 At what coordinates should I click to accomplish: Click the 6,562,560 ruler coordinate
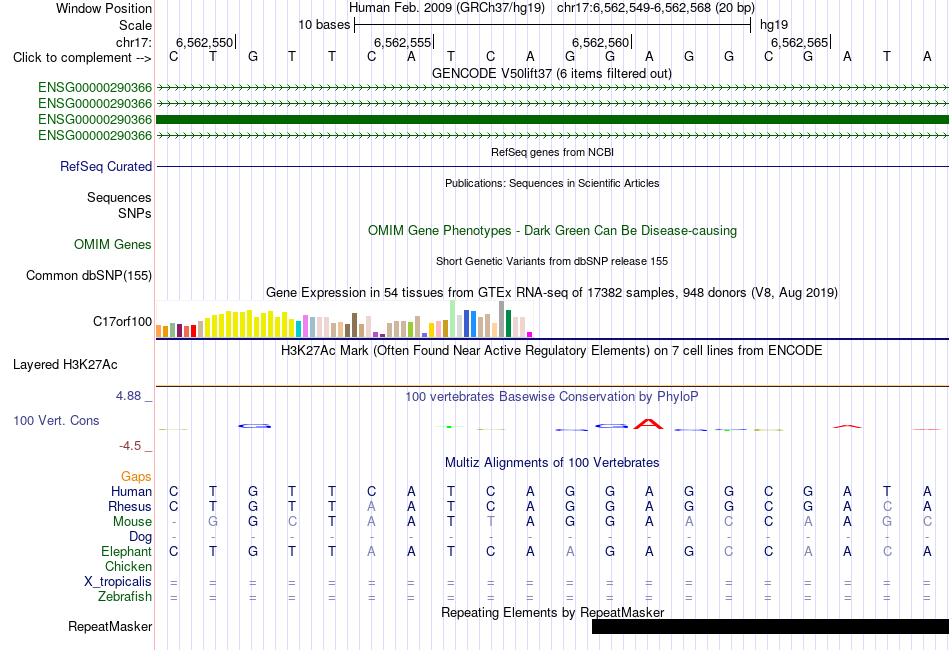click(x=600, y=42)
